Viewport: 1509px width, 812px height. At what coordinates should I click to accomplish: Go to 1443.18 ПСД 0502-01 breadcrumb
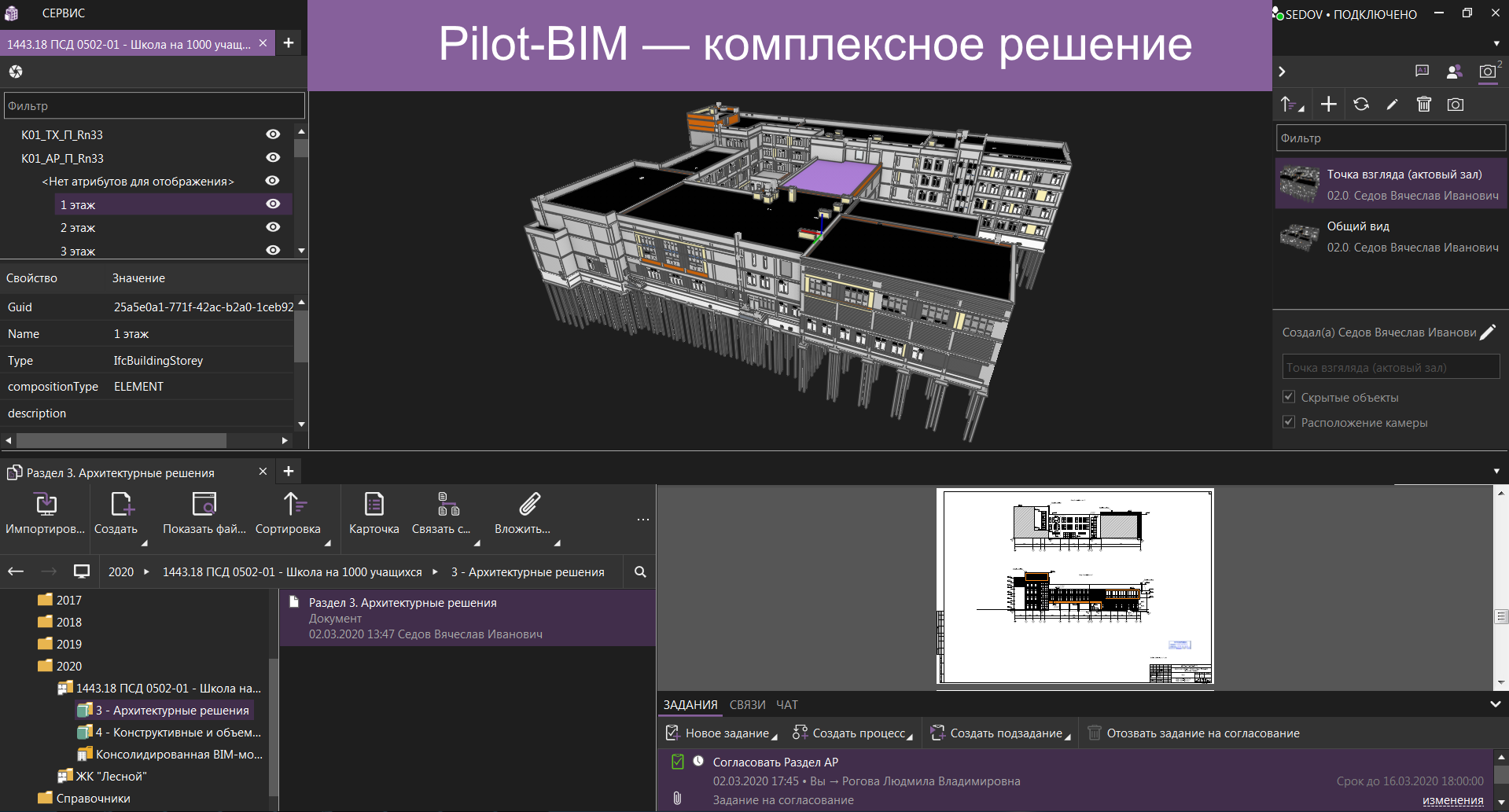click(x=293, y=572)
